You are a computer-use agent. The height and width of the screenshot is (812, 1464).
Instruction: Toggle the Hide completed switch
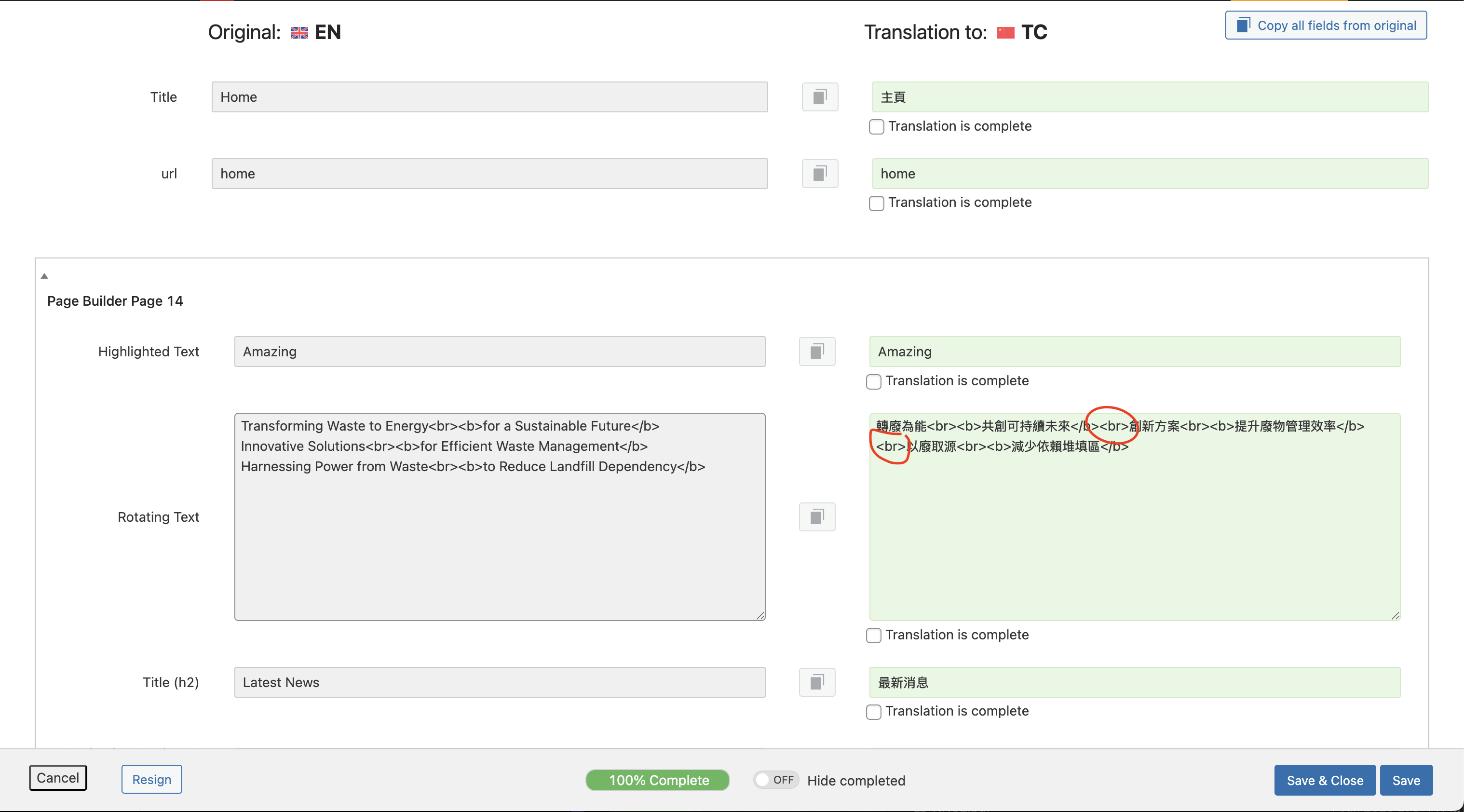(776, 780)
